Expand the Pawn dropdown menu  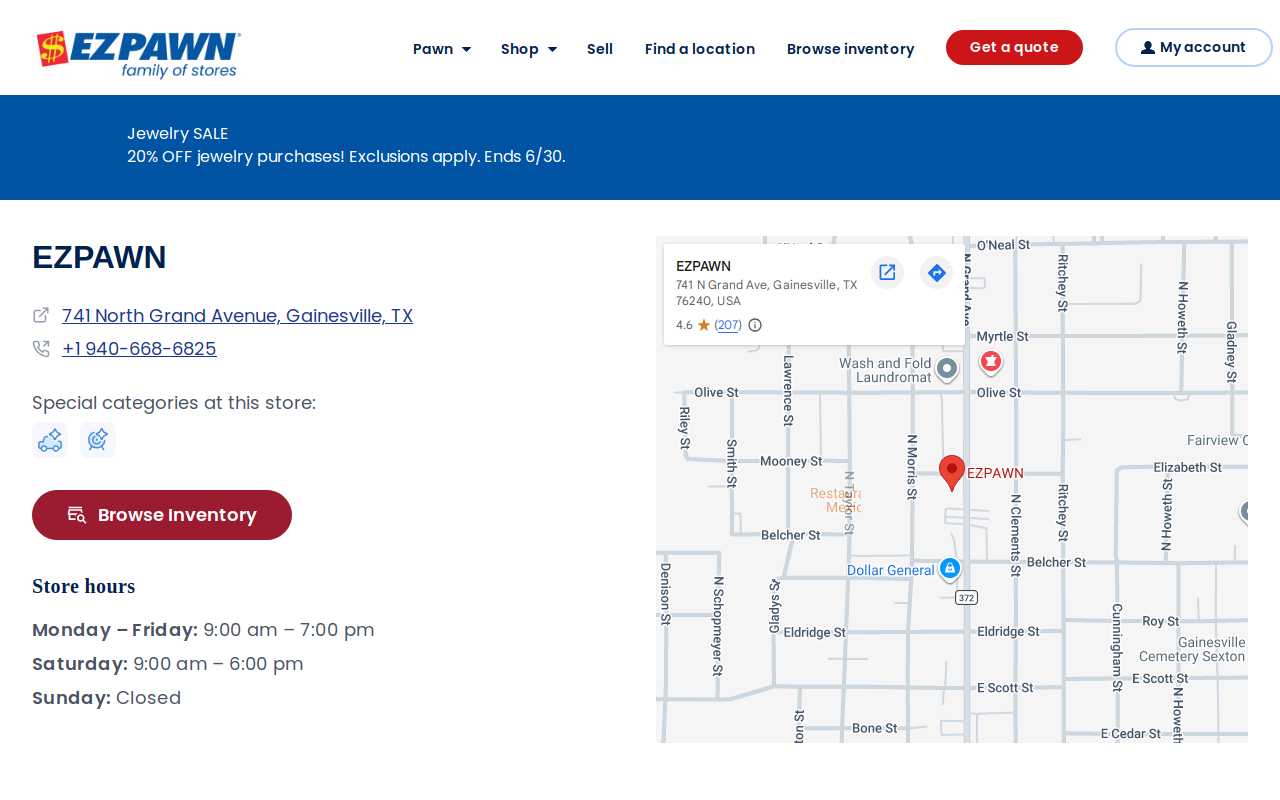tap(442, 49)
